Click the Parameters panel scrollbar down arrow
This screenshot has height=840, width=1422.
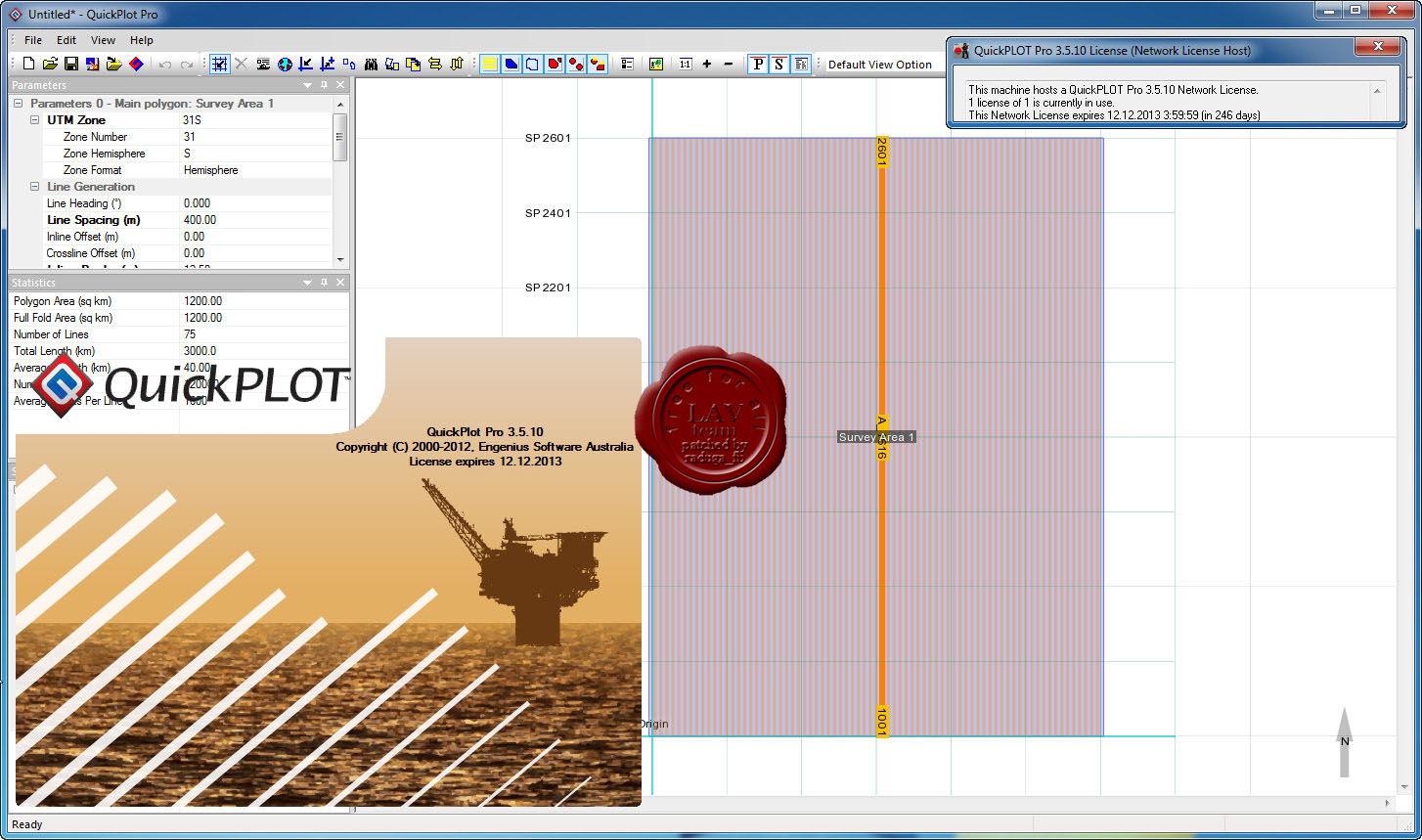coord(340,259)
